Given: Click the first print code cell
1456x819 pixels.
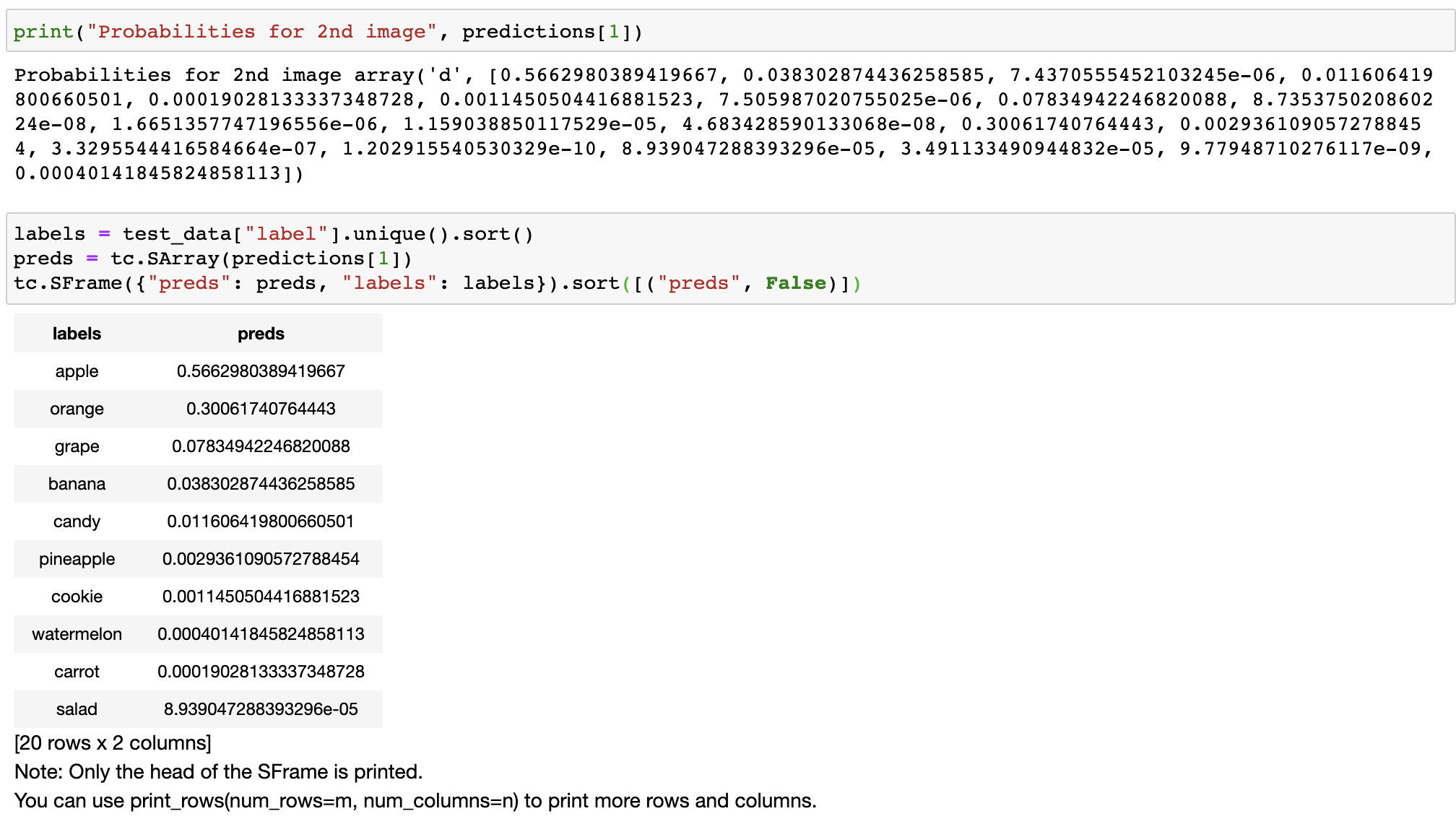Looking at the screenshot, I should [729, 32].
